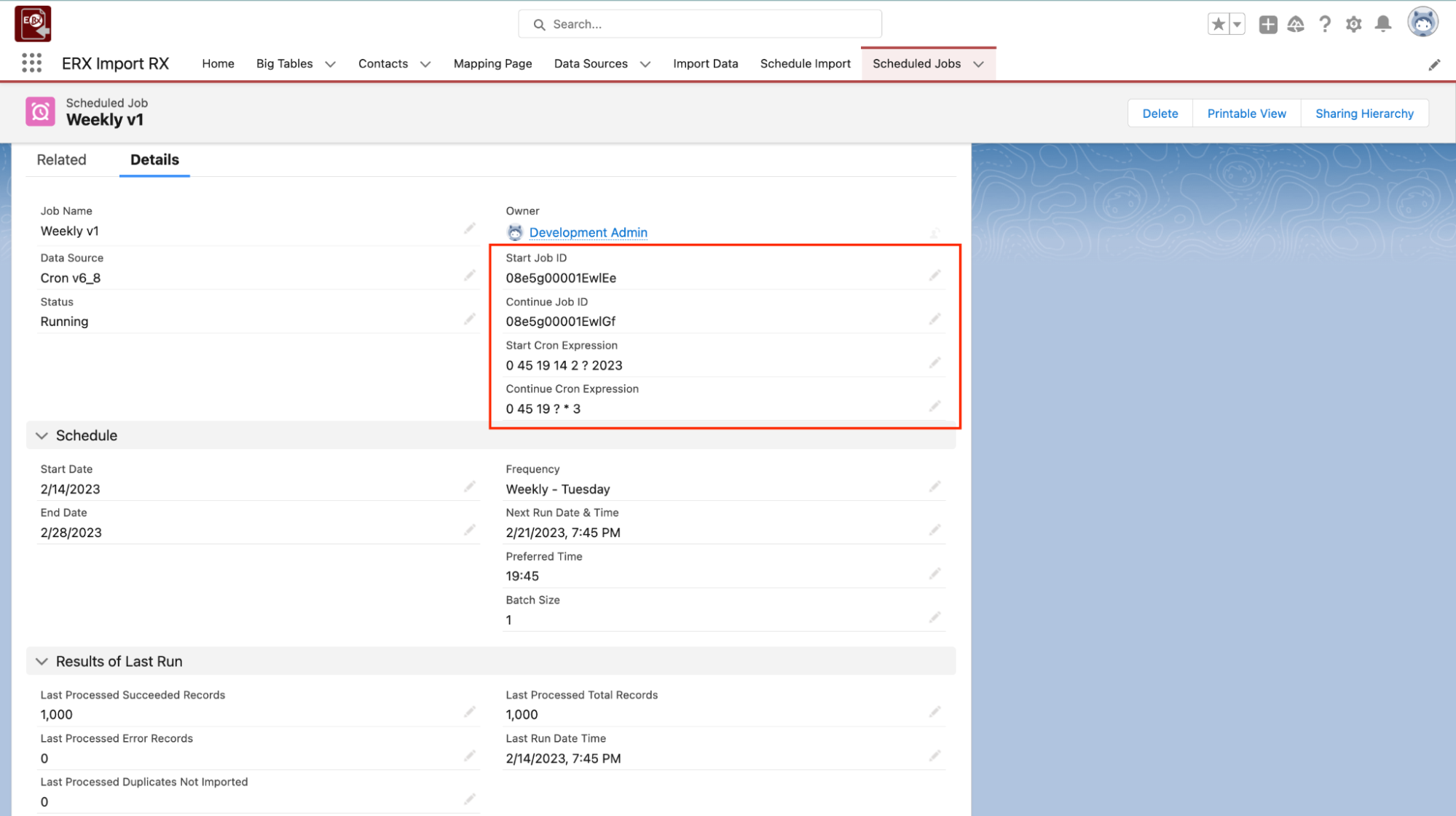
Task: Open the Development Admin owner link
Action: click(x=588, y=232)
